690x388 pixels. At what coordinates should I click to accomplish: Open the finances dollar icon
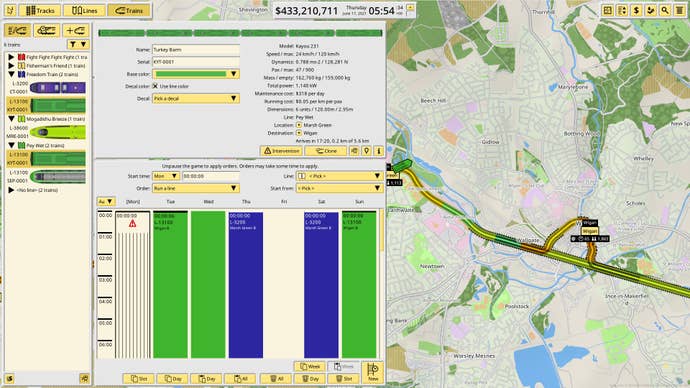636,10
